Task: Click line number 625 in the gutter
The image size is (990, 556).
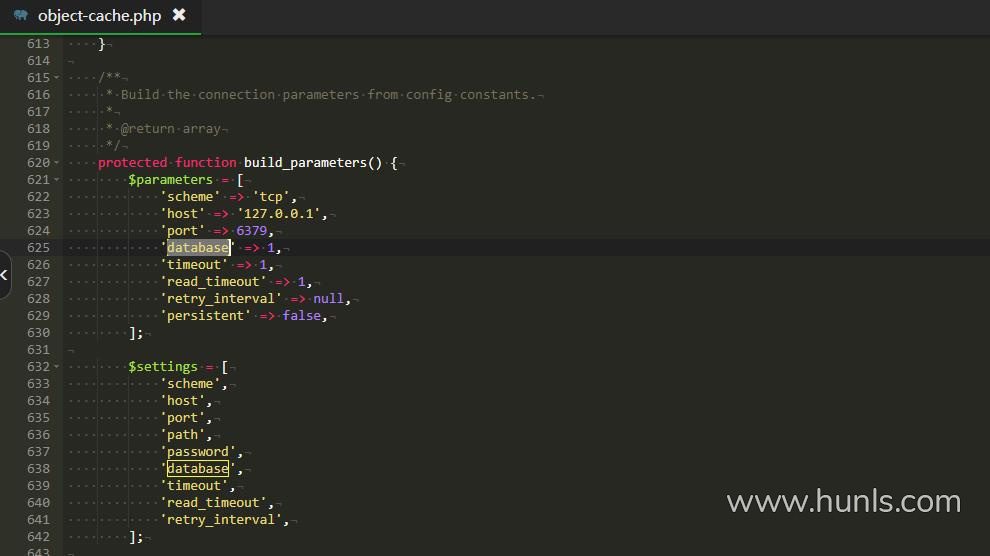Action: (x=38, y=247)
